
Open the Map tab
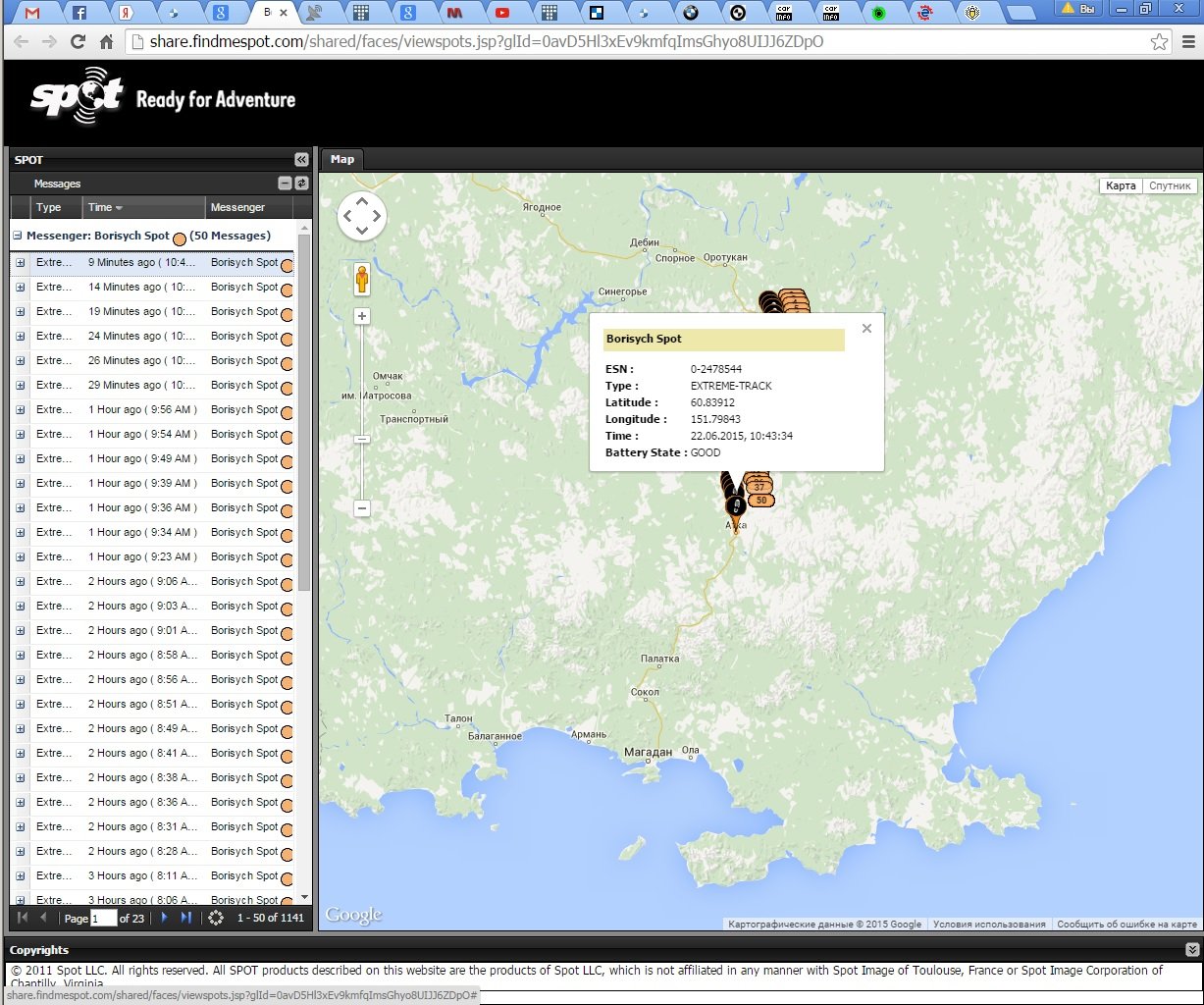coord(341,159)
